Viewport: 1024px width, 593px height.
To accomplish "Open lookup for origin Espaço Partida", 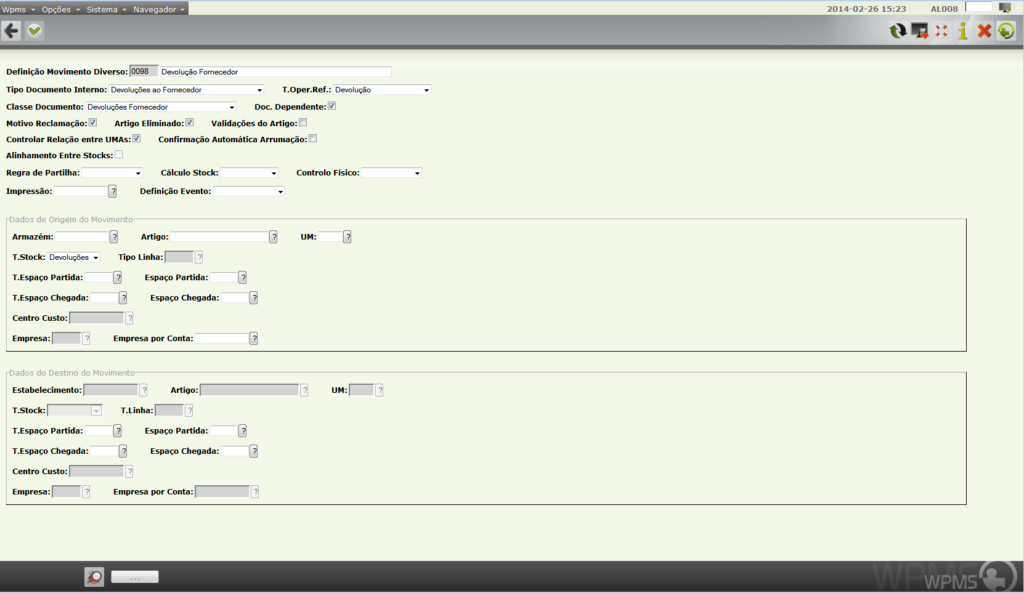I will [x=242, y=278].
